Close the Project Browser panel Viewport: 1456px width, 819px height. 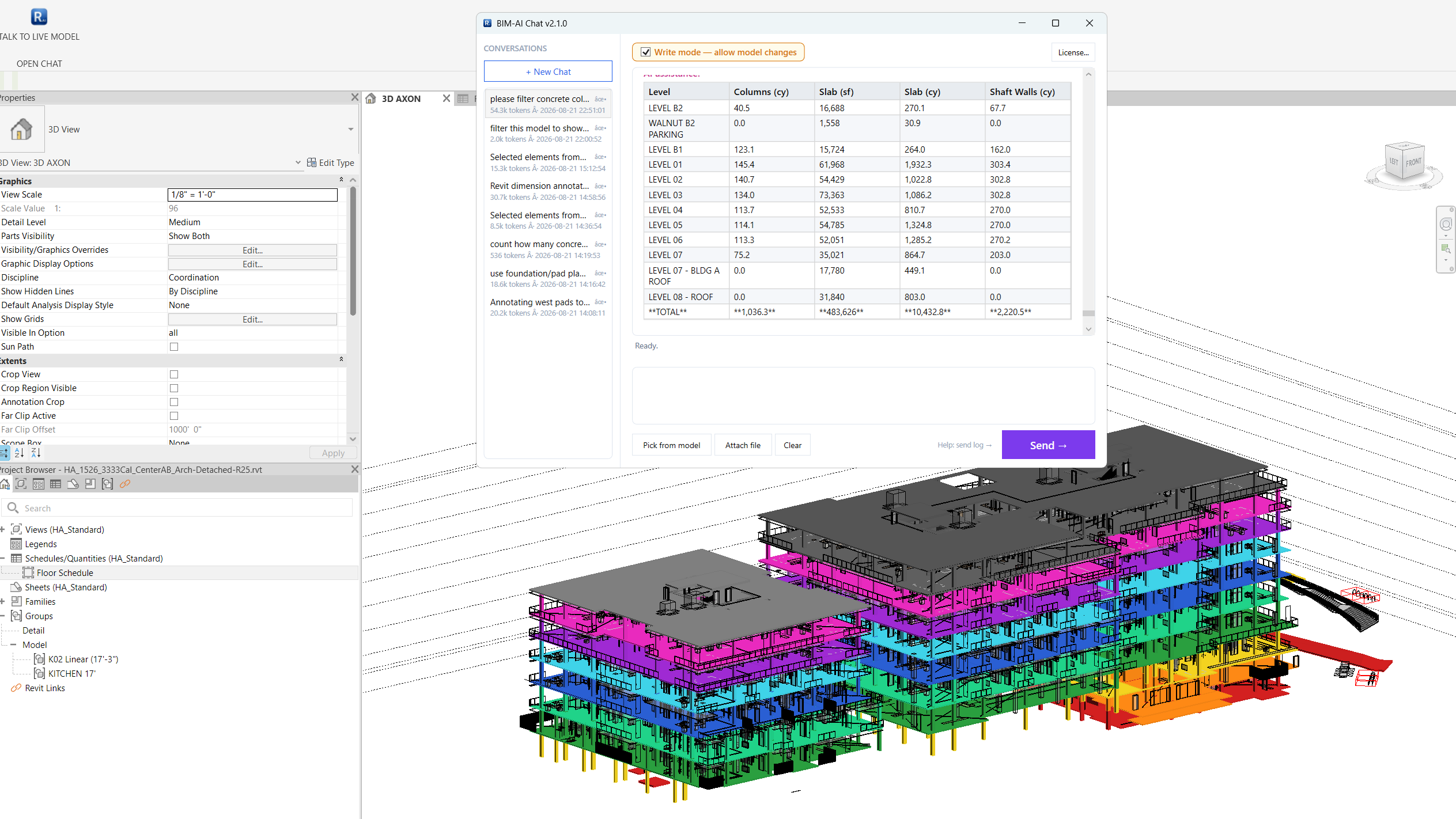click(x=355, y=469)
